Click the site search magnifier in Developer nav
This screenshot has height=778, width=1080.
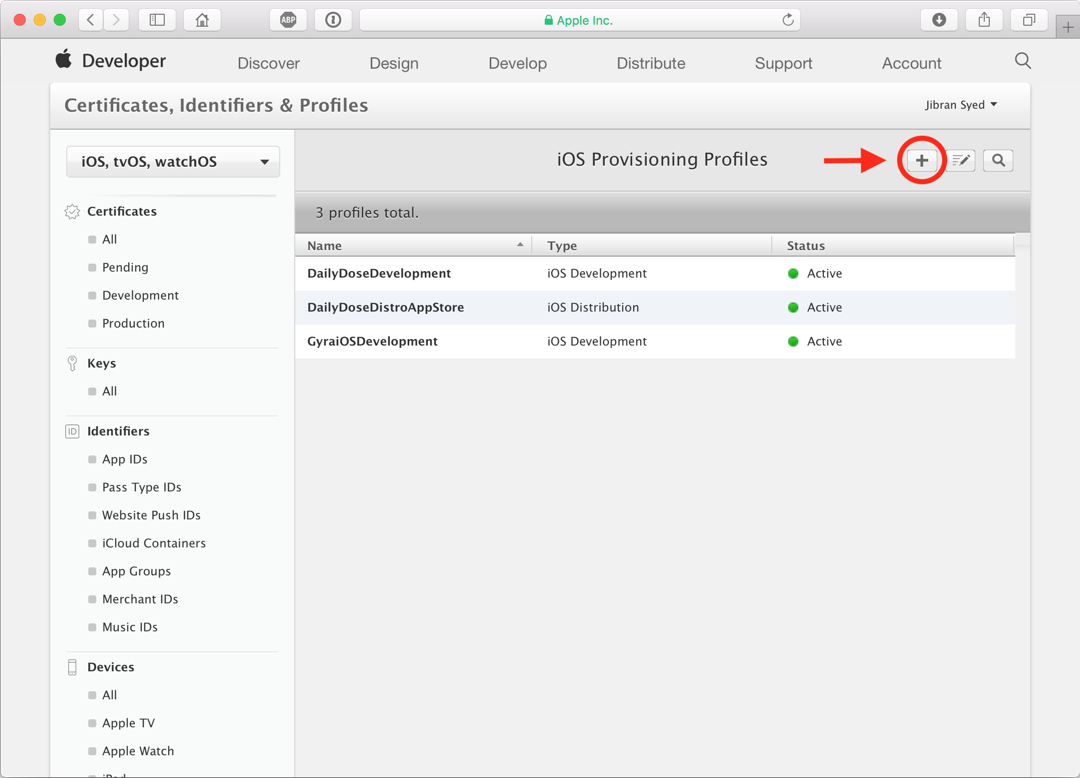point(1023,61)
